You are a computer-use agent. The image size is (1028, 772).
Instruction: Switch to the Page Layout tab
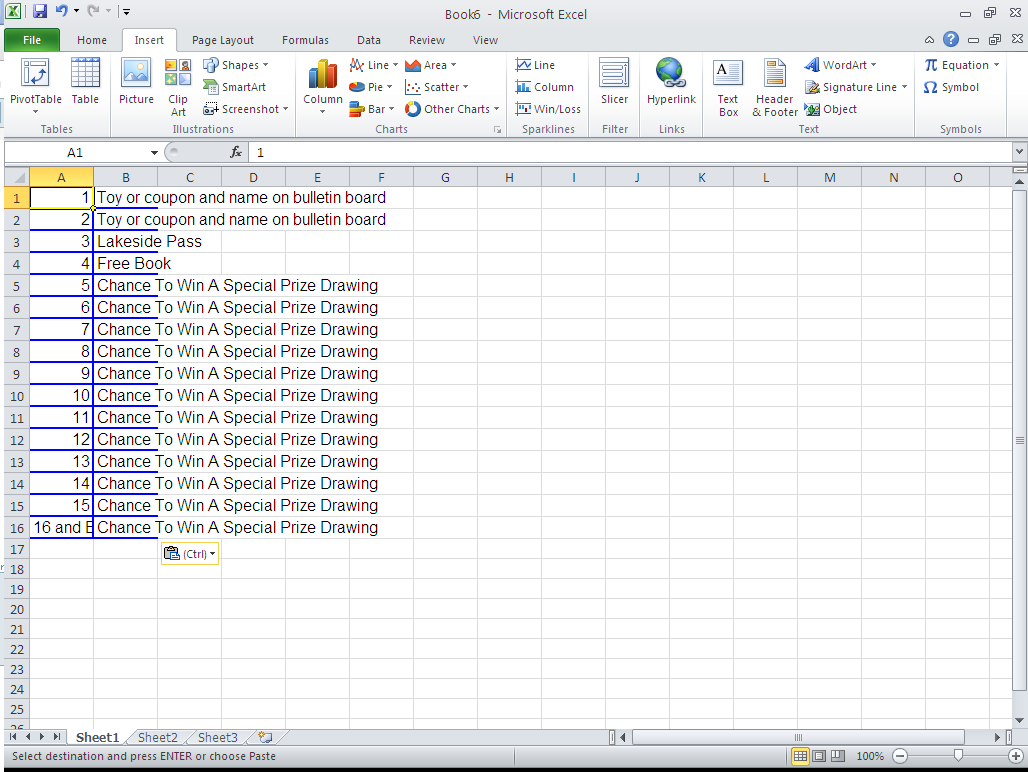(223, 40)
